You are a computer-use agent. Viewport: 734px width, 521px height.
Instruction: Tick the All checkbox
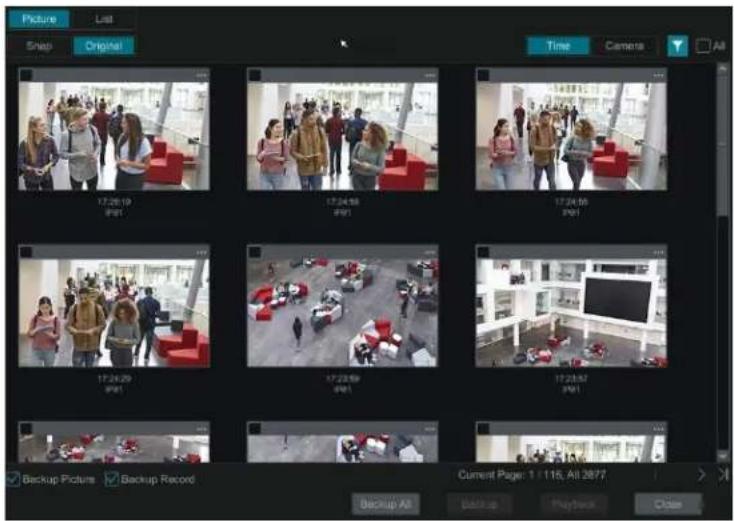click(703, 46)
